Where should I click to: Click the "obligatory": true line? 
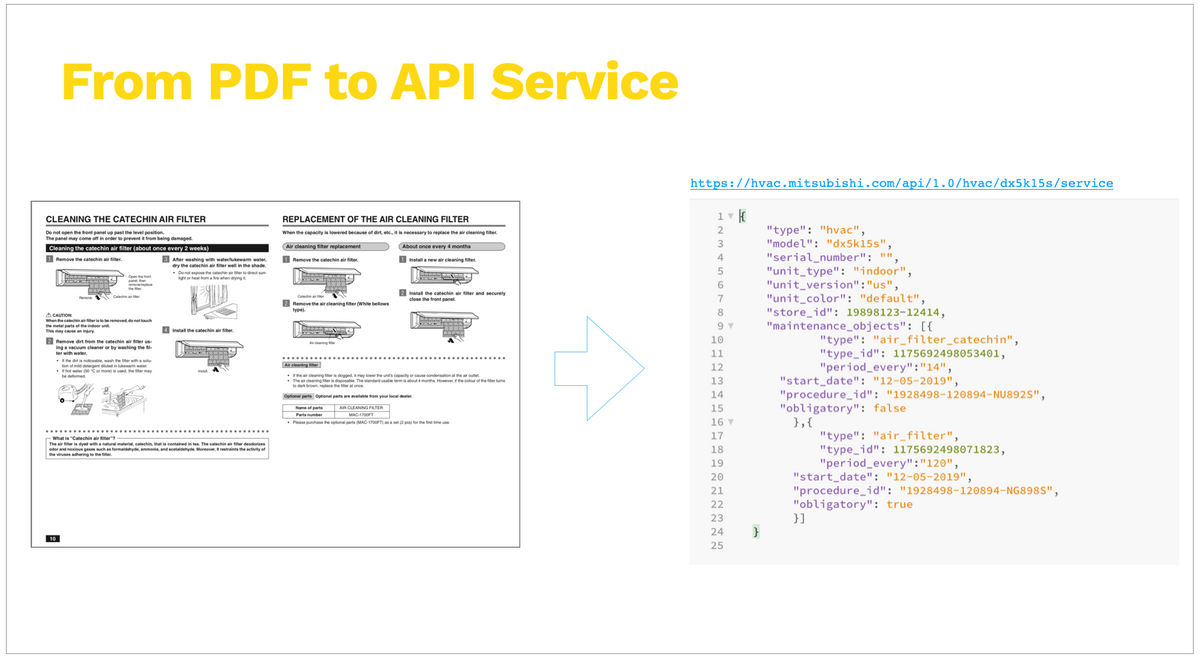pyautogui.click(x=853, y=504)
